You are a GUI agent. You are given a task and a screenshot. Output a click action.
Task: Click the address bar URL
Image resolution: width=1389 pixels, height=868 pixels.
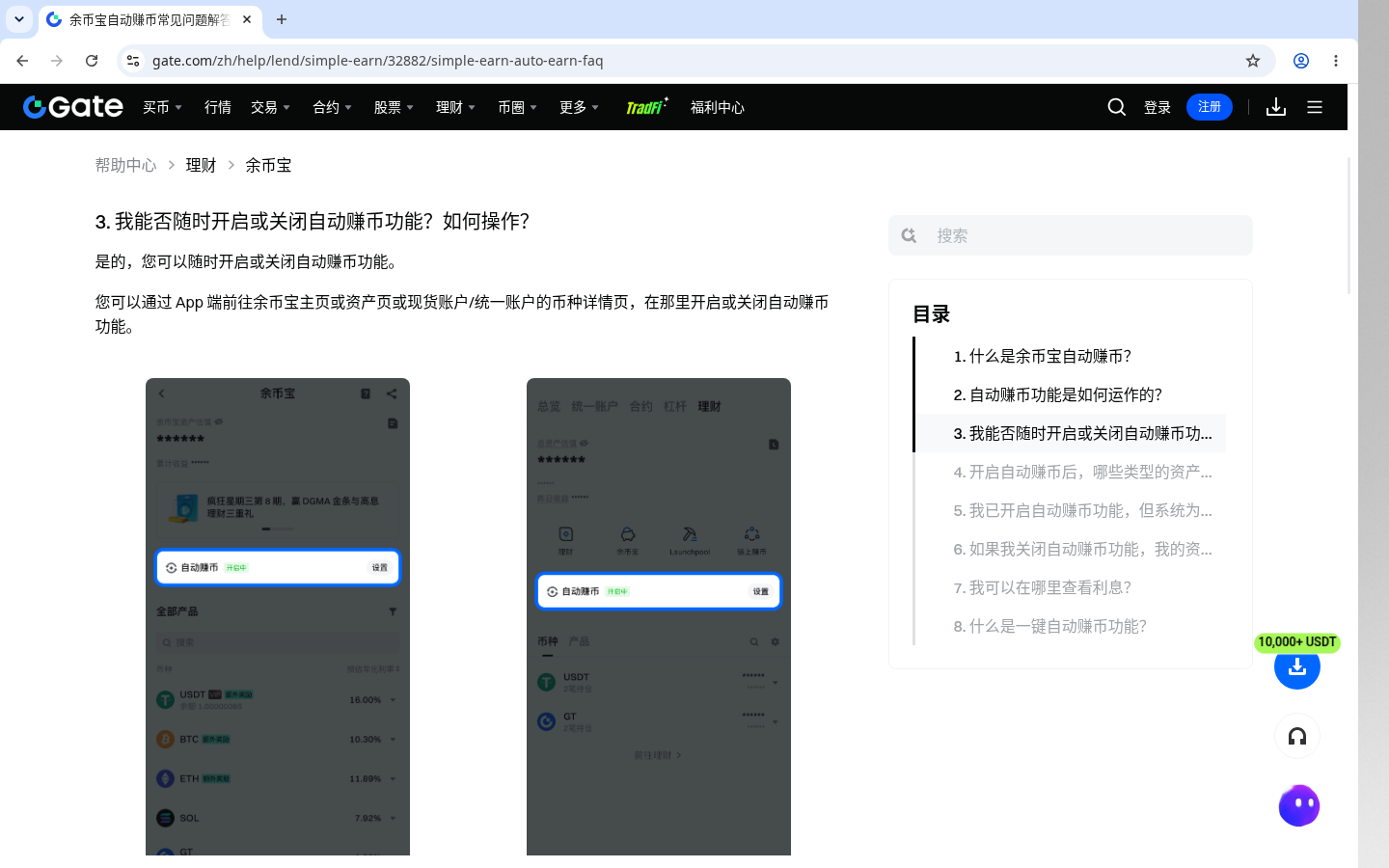(377, 61)
